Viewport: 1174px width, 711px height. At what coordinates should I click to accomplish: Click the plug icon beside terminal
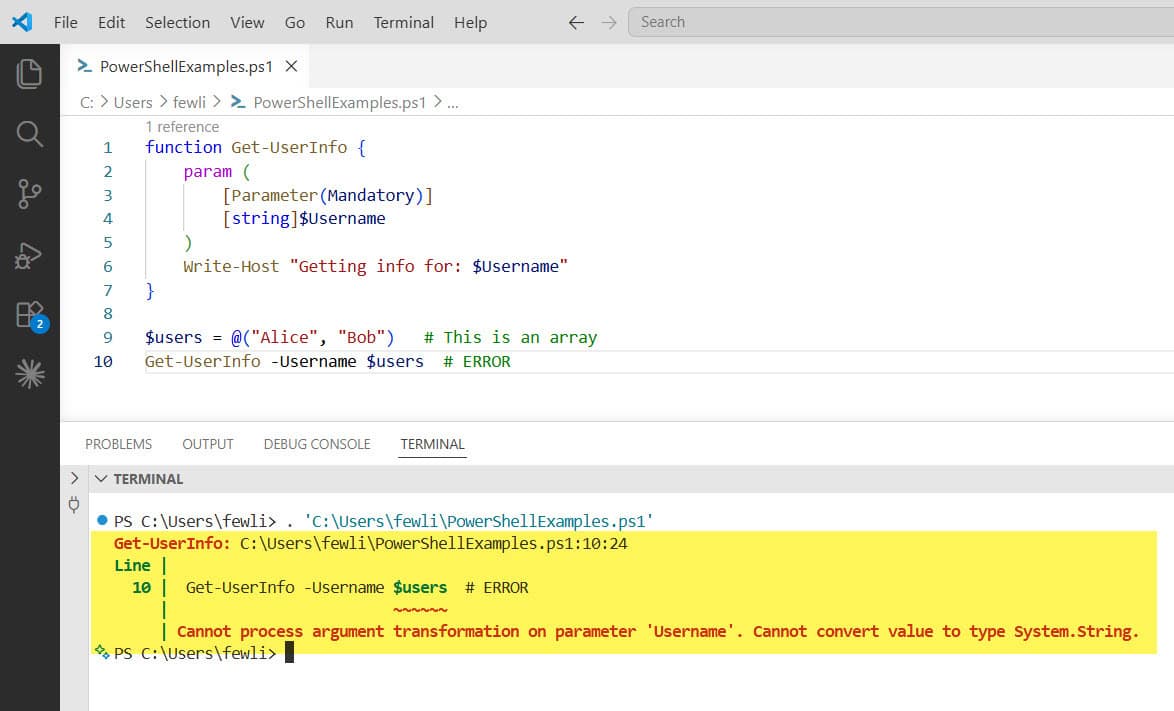tap(73, 504)
